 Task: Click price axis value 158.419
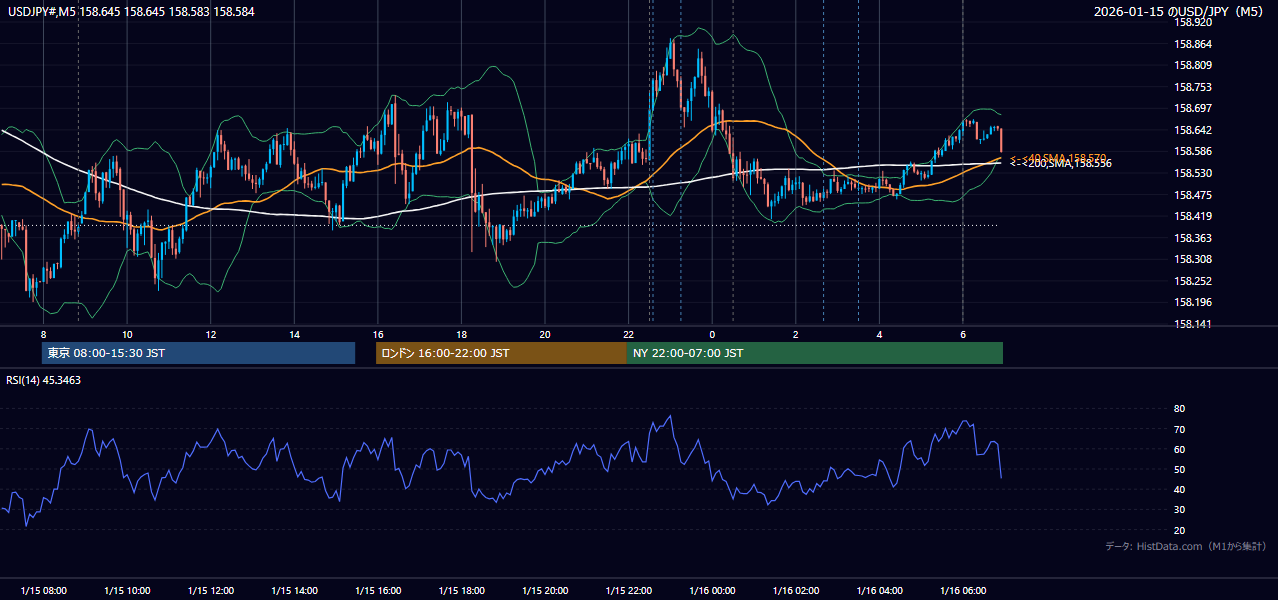[1193, 216]
